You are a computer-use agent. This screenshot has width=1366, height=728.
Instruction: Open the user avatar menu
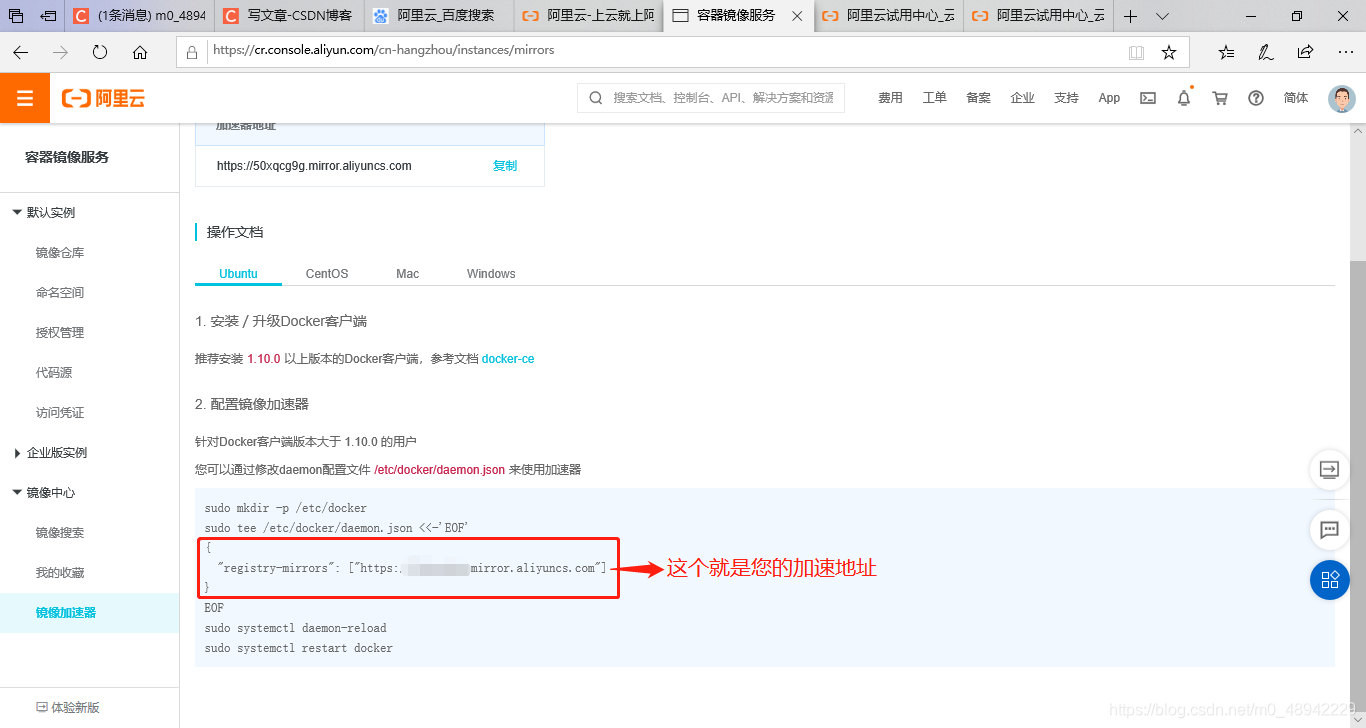click(x=1342, y=98)
